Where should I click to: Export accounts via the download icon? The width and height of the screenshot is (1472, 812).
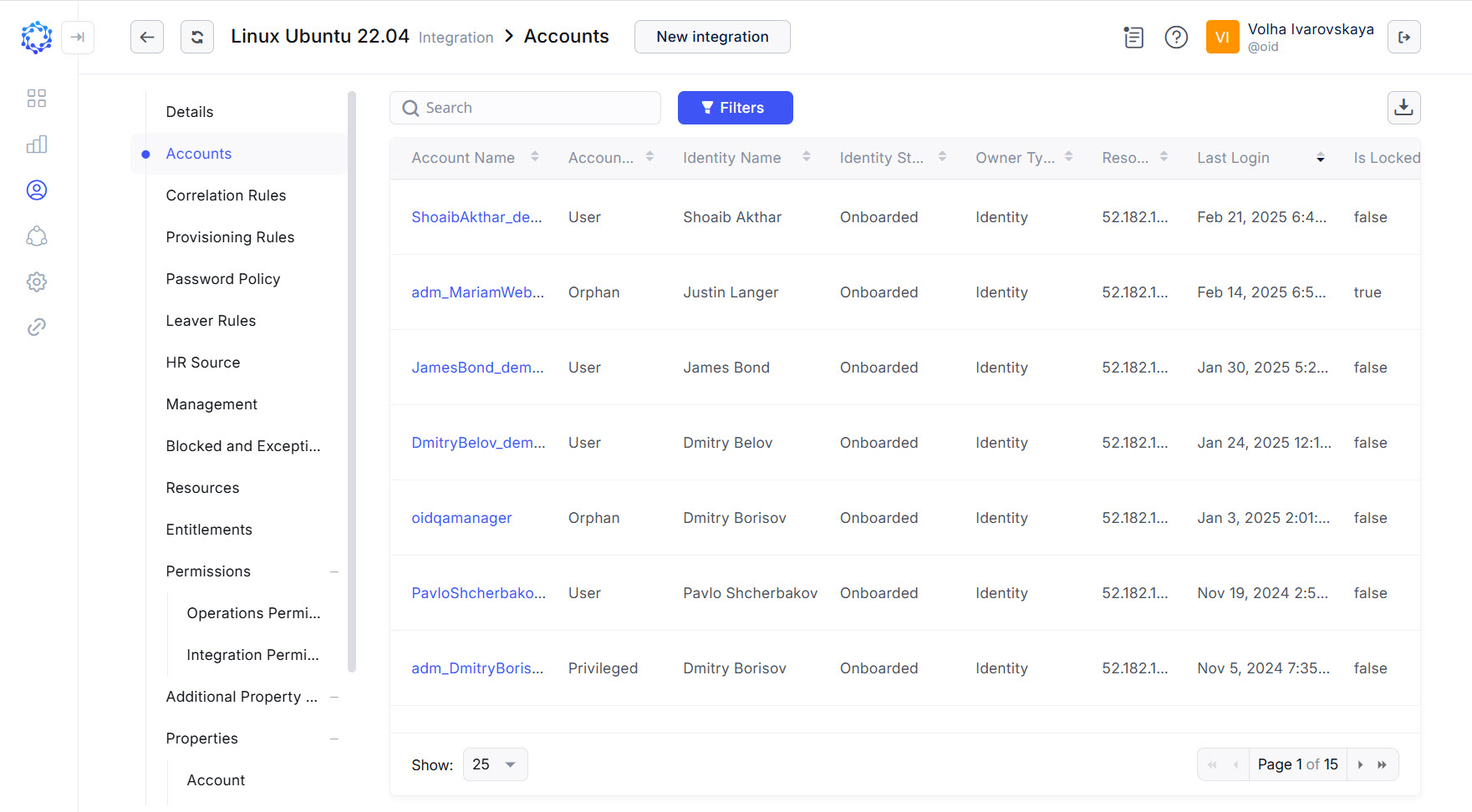pyautogui.click(x=1404, y=108)
